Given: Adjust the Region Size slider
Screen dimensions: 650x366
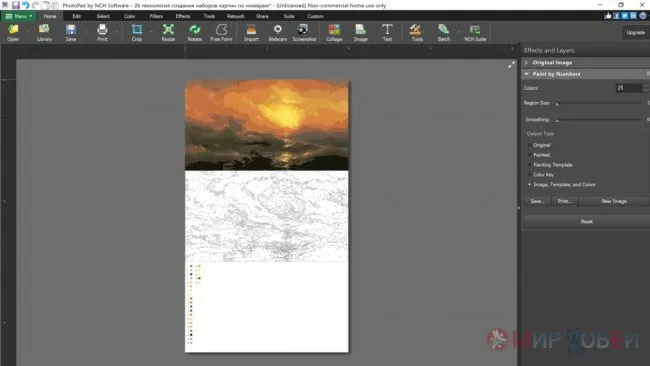Looking at the screenshot, I should point(599,103).
